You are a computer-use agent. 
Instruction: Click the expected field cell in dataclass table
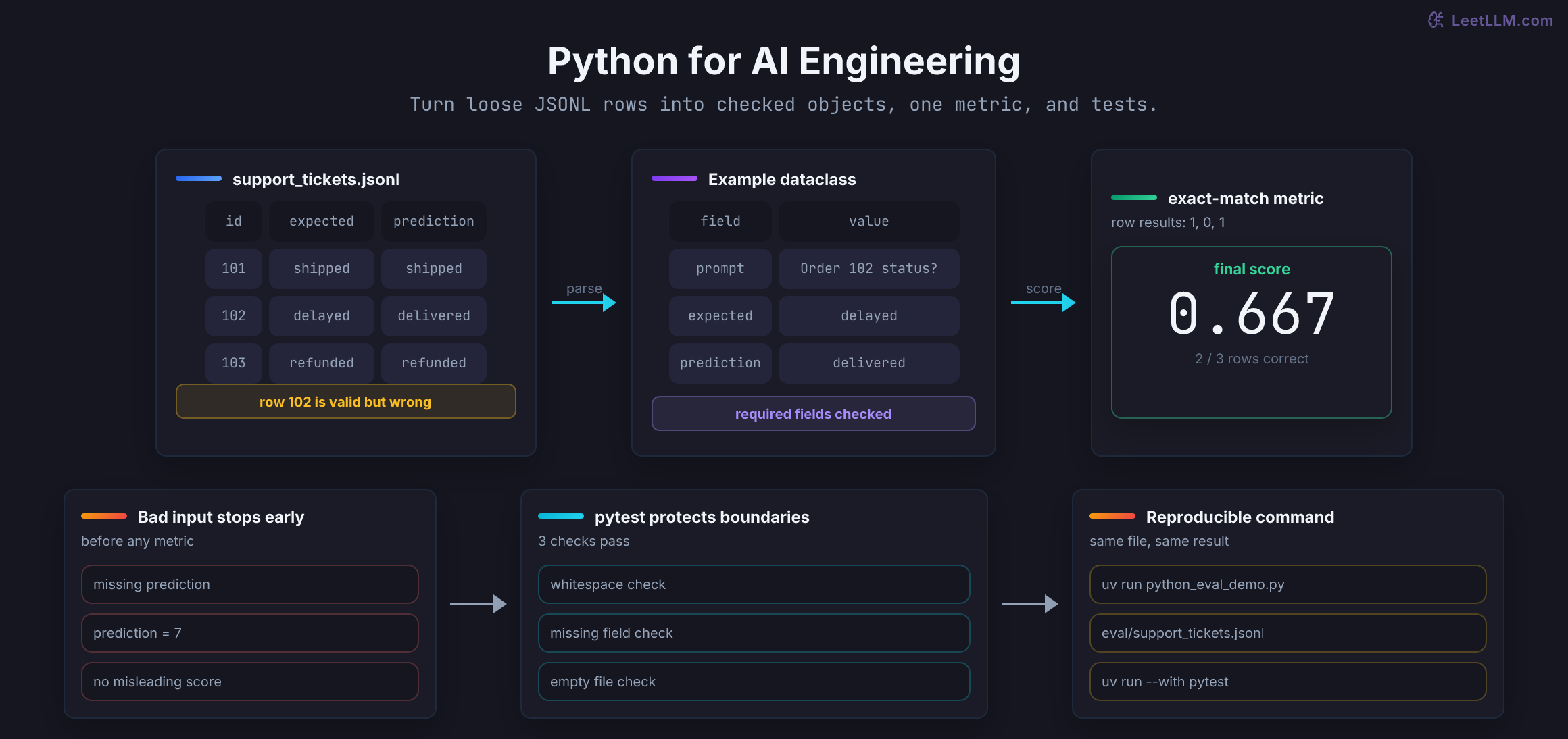click(x=720, y=316)
